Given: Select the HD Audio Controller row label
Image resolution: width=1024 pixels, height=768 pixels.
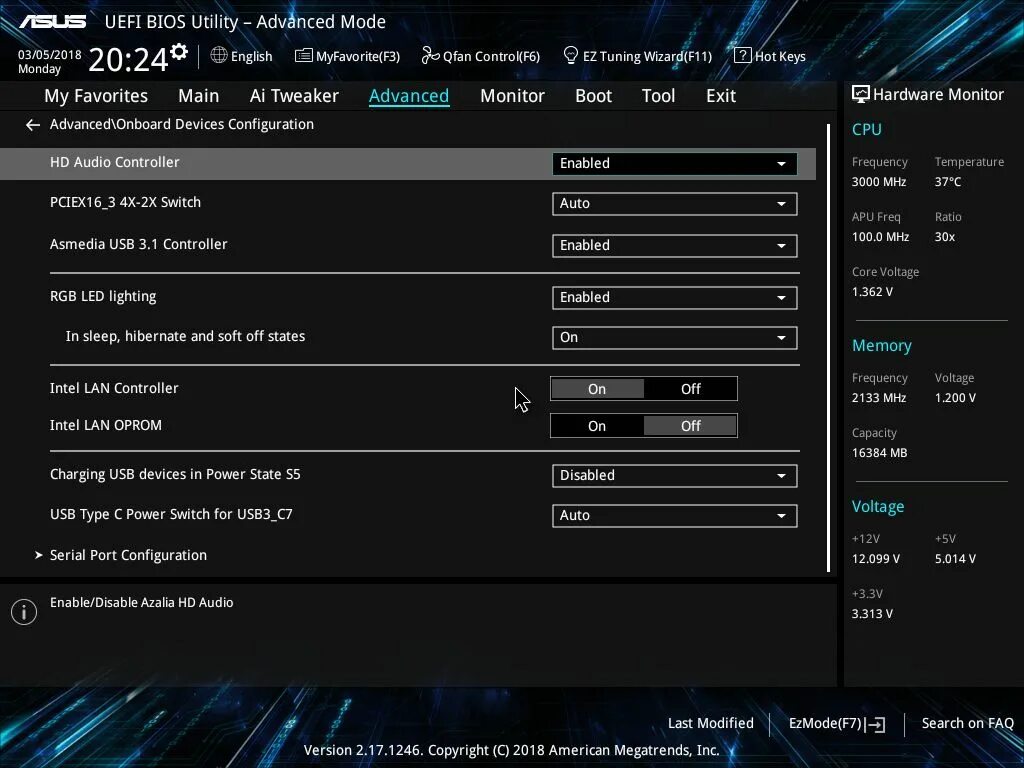Looking at the screenshot, I should (x=114, y=163).
